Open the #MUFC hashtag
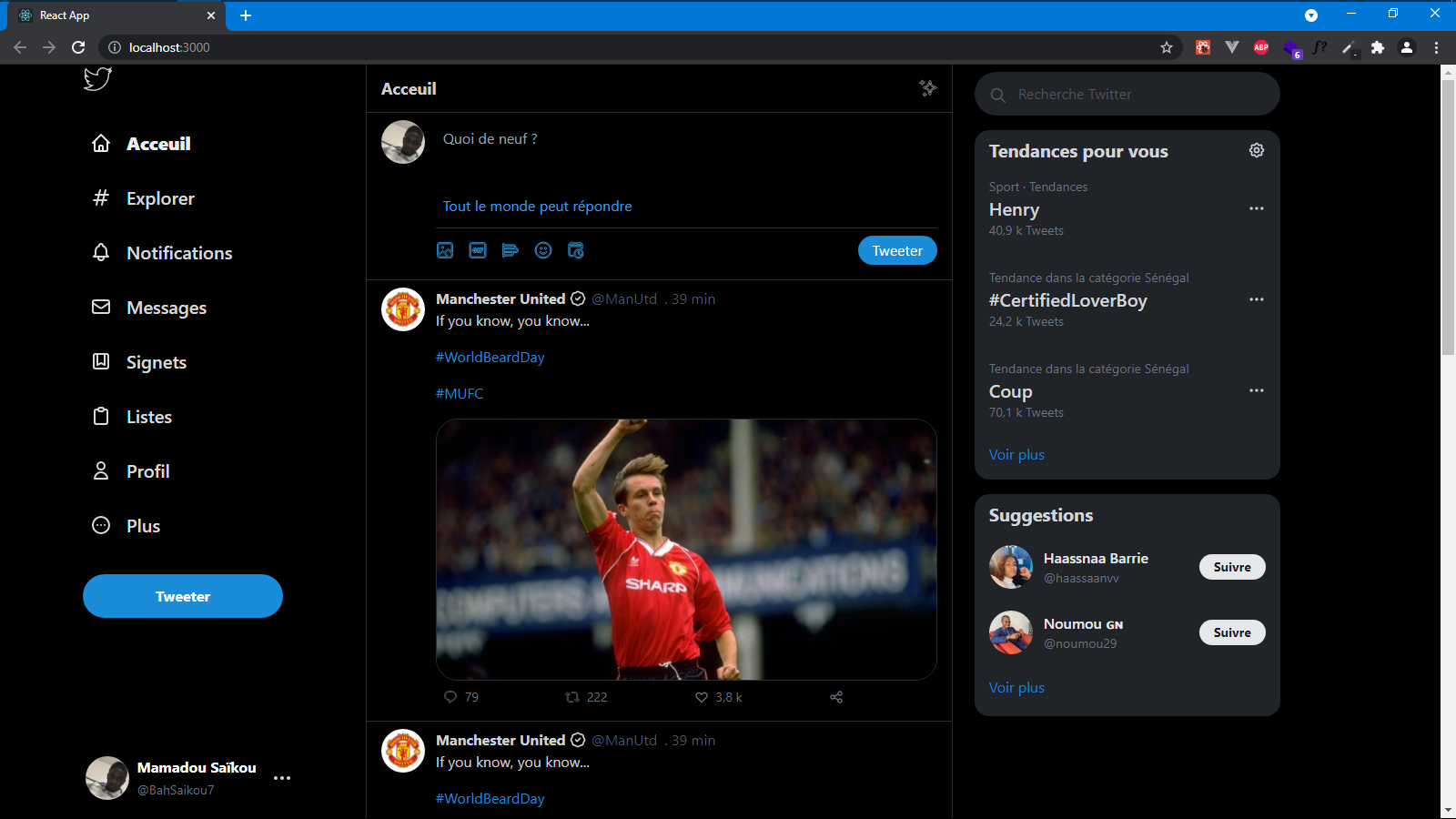This screenshot has width=1456, height=819. (x=460, y=393)
